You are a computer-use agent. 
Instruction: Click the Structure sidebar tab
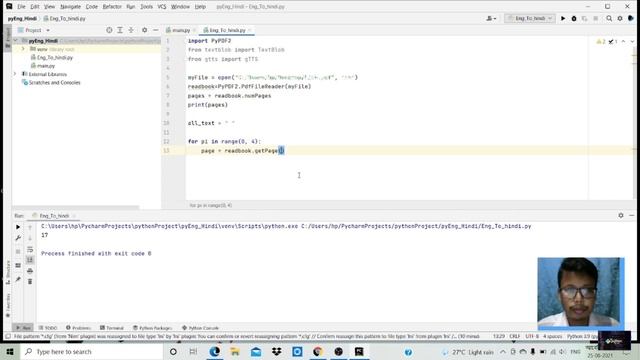coord(8,273)
